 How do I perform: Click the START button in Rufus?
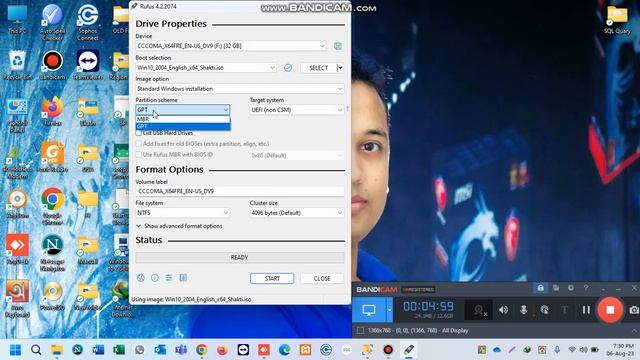click(x=272, y=278)
